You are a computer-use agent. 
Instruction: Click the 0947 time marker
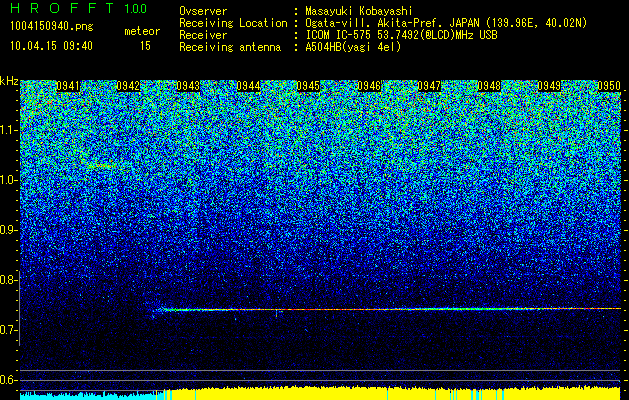coord(429,86)
